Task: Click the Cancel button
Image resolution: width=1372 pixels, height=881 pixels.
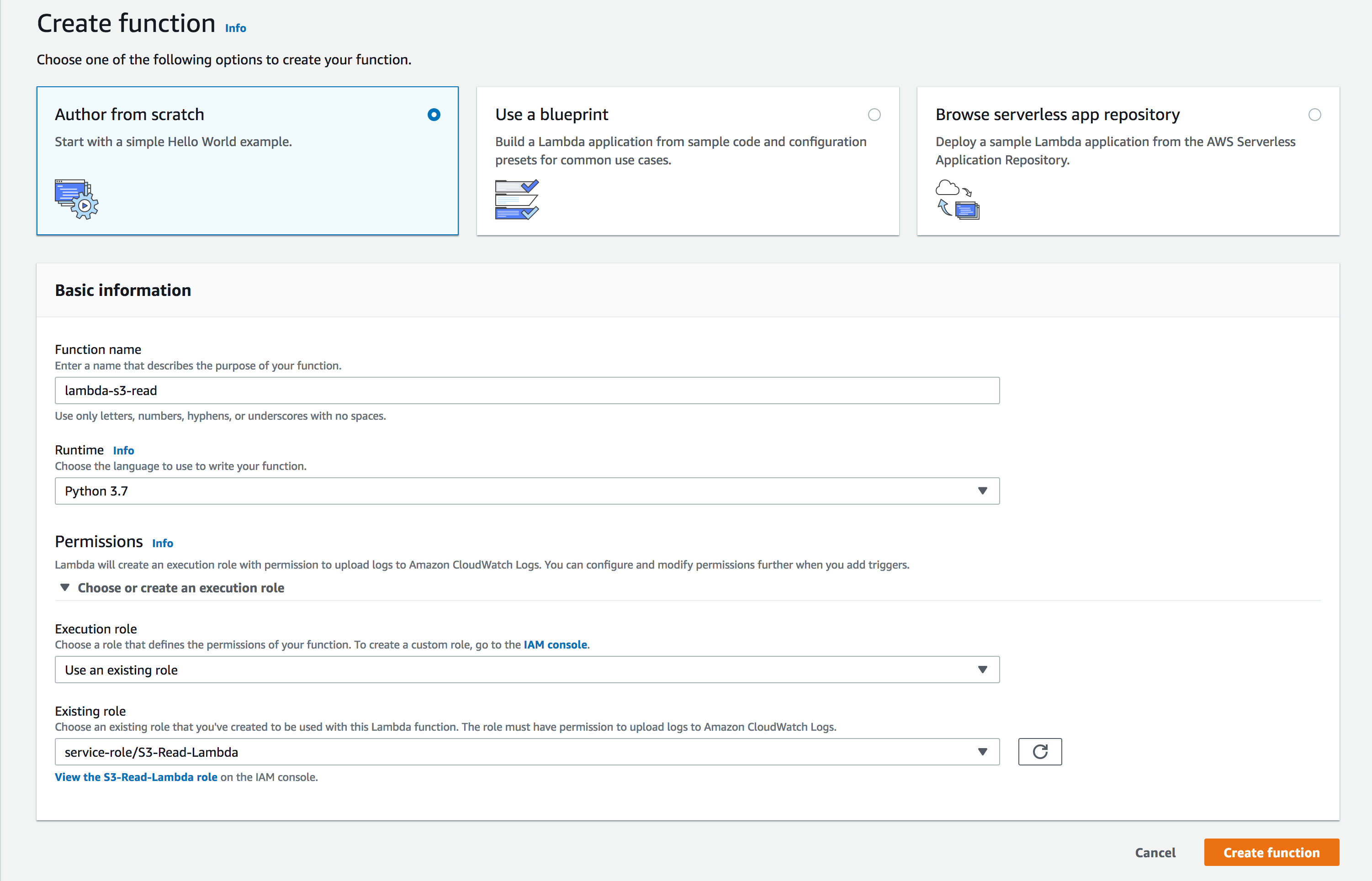Action: [x=1155, y=852]
